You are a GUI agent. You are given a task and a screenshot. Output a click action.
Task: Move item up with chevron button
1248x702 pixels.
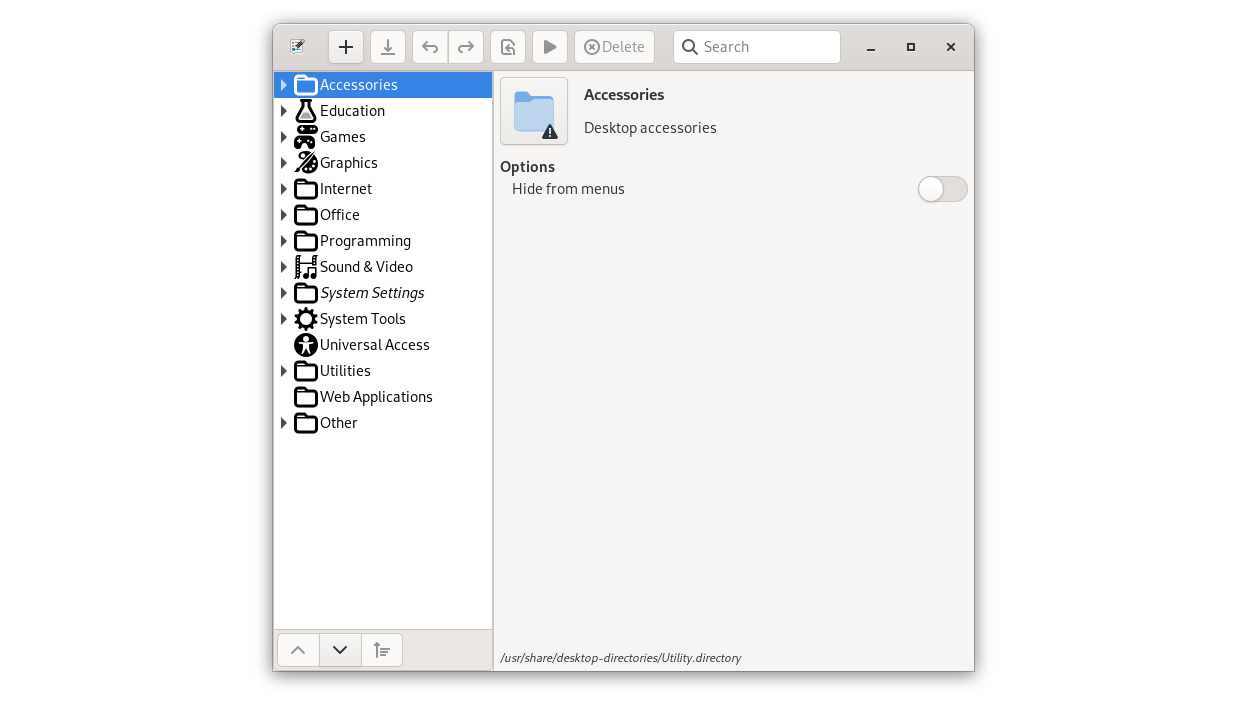[298, 650]
